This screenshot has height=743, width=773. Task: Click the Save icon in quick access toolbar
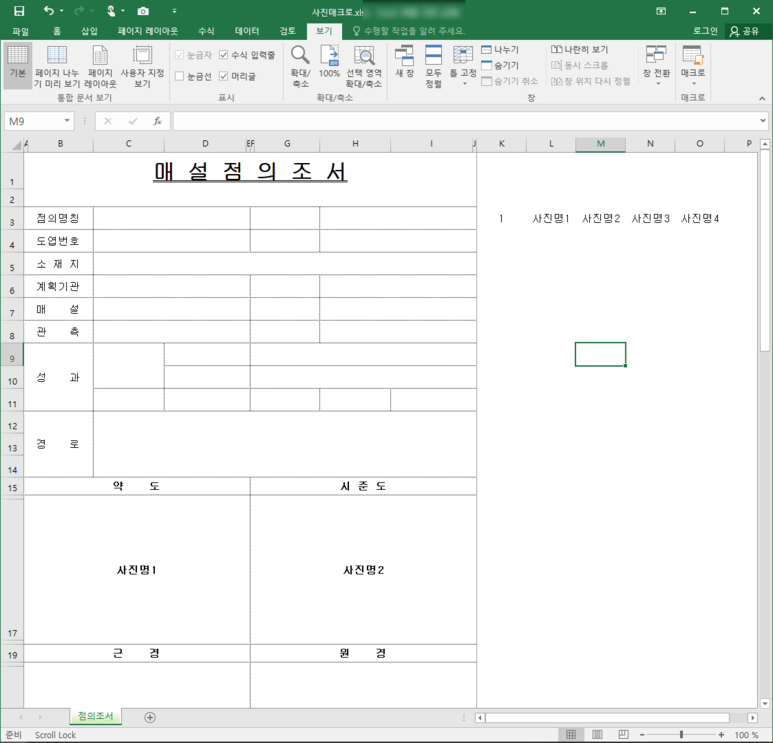coord(19,11)
